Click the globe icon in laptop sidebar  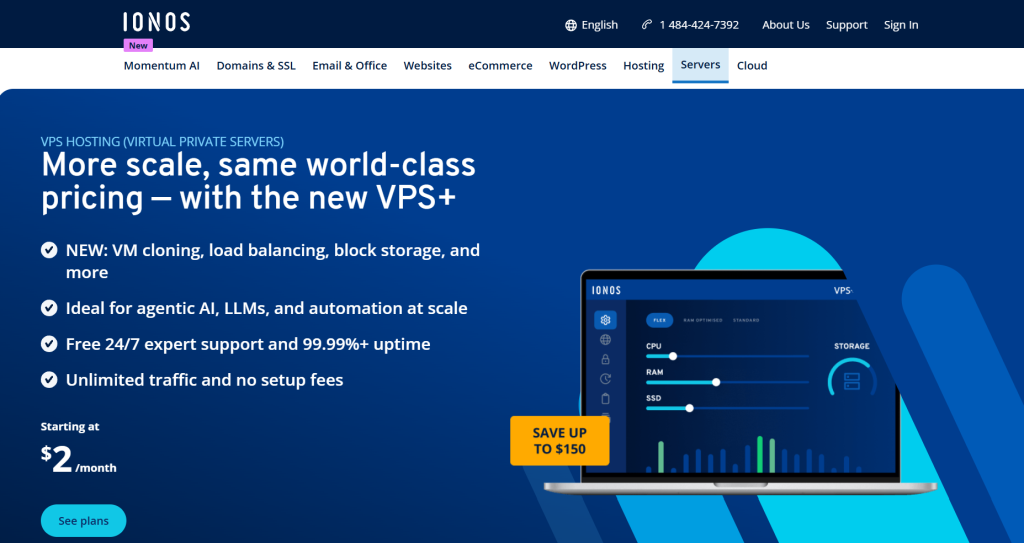pyautogui.click(x=605, y=340)
